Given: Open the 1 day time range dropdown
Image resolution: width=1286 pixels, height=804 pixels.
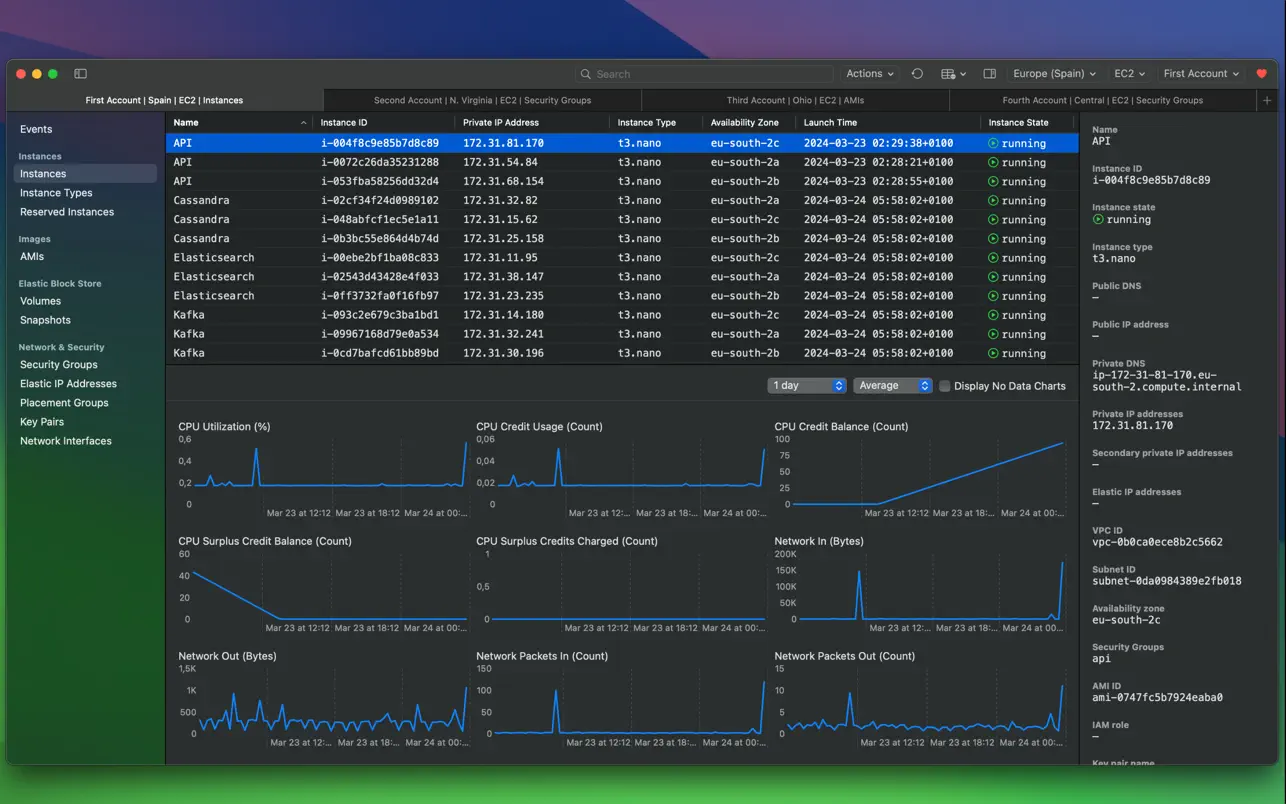Looking at the screenshot, I should 807,386.
